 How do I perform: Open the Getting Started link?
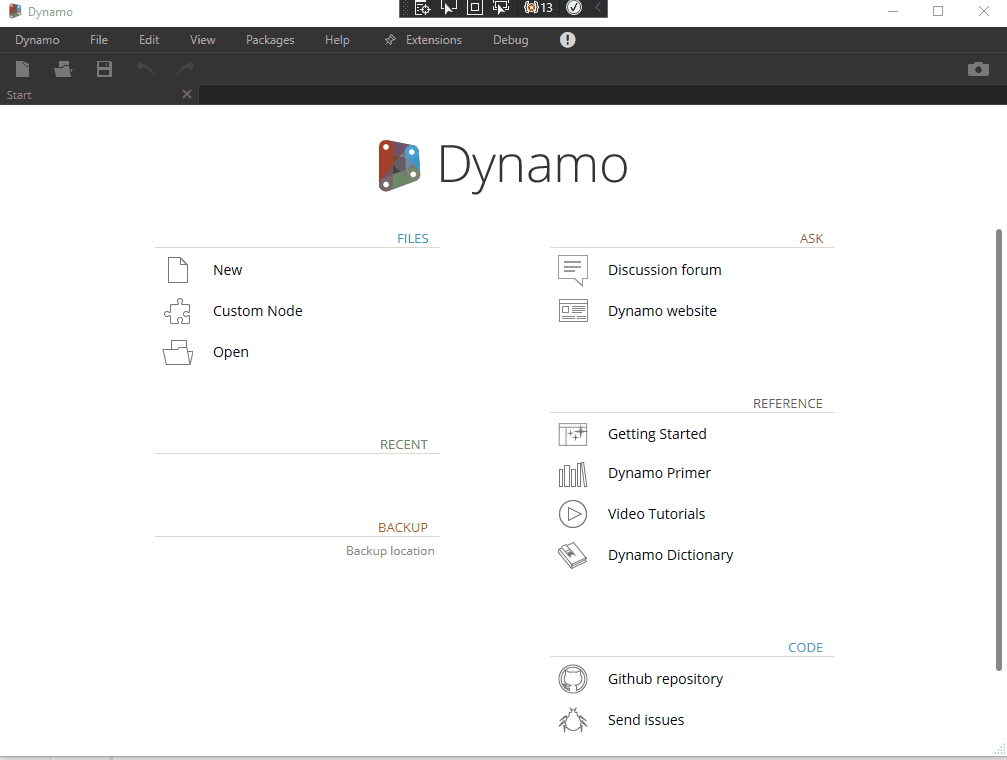(x=657, y=434)
